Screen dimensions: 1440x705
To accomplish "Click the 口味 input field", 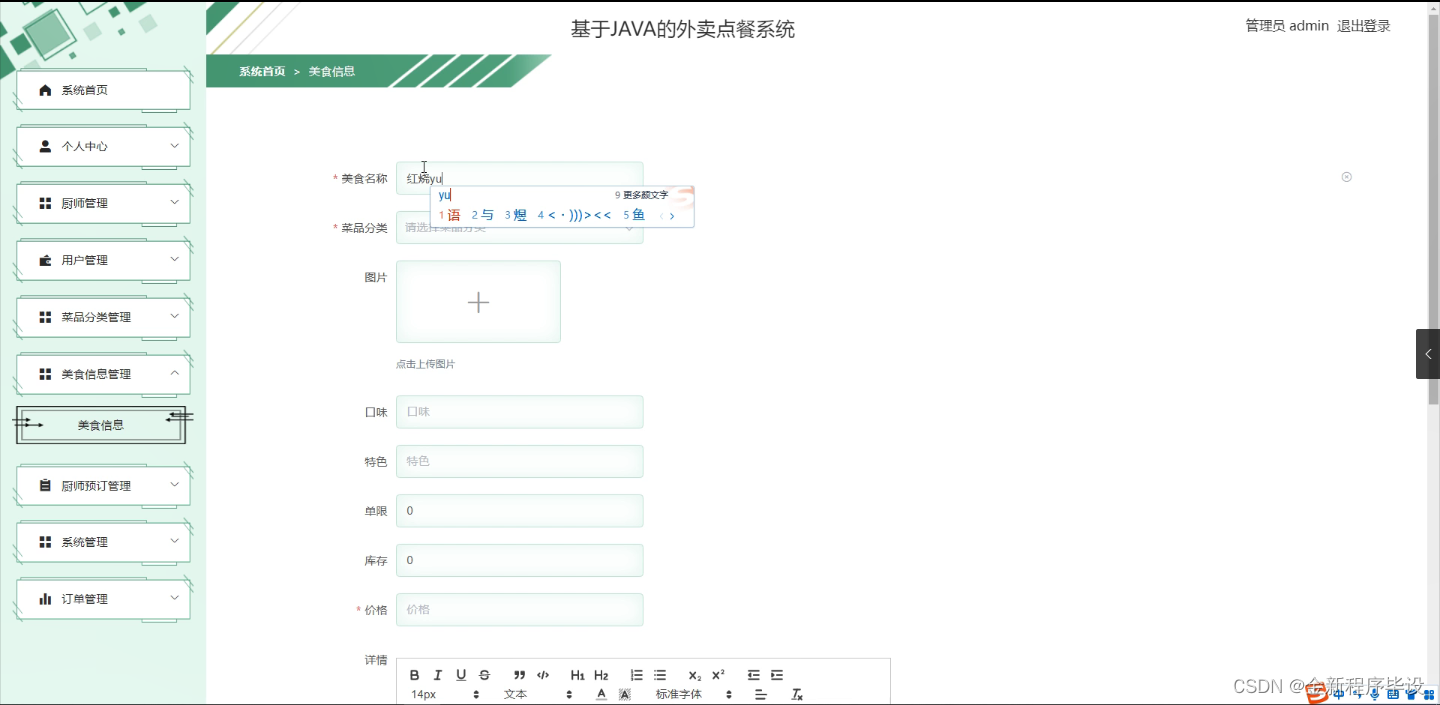I will click(x=519, y=411).
